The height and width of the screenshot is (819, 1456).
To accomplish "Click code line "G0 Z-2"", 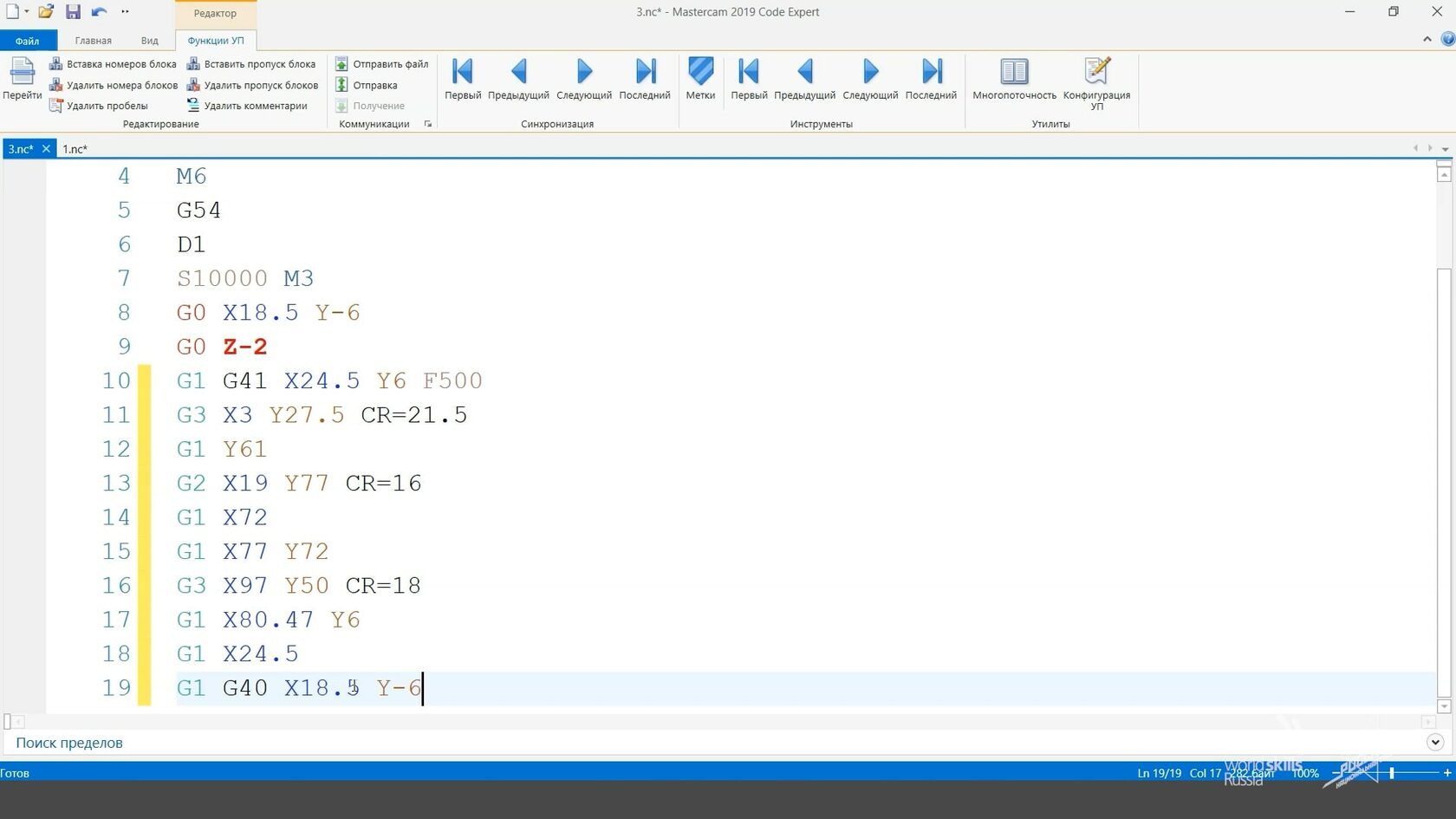I will (x=222, y=347).
